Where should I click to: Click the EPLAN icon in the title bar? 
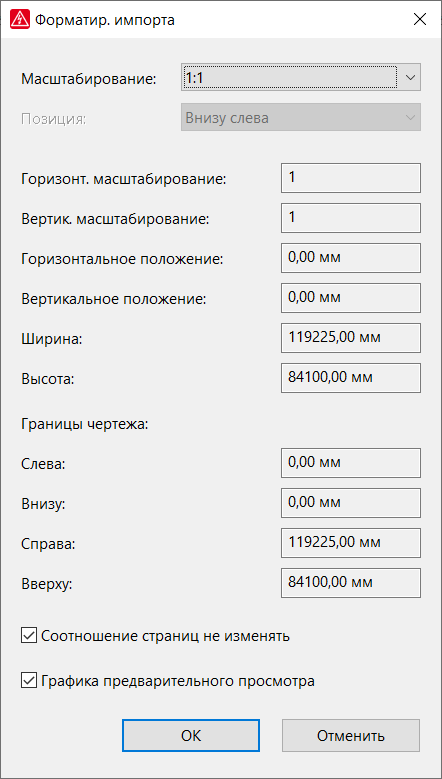20,20
